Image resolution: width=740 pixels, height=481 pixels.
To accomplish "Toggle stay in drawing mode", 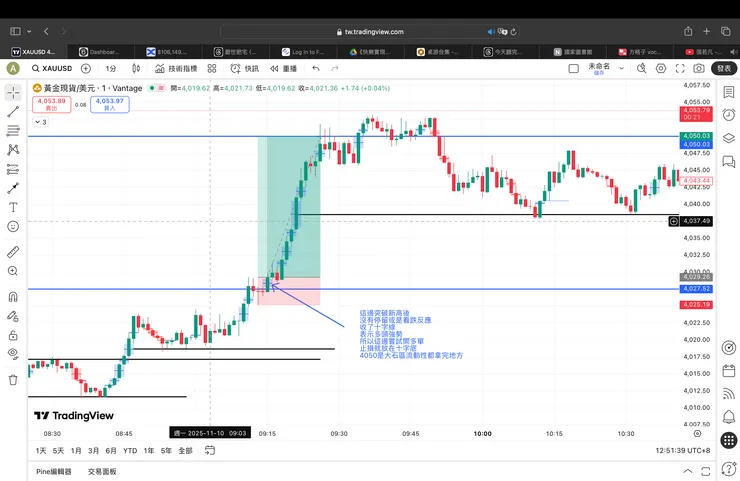I will pyautogui.click(x=13, y=316).
